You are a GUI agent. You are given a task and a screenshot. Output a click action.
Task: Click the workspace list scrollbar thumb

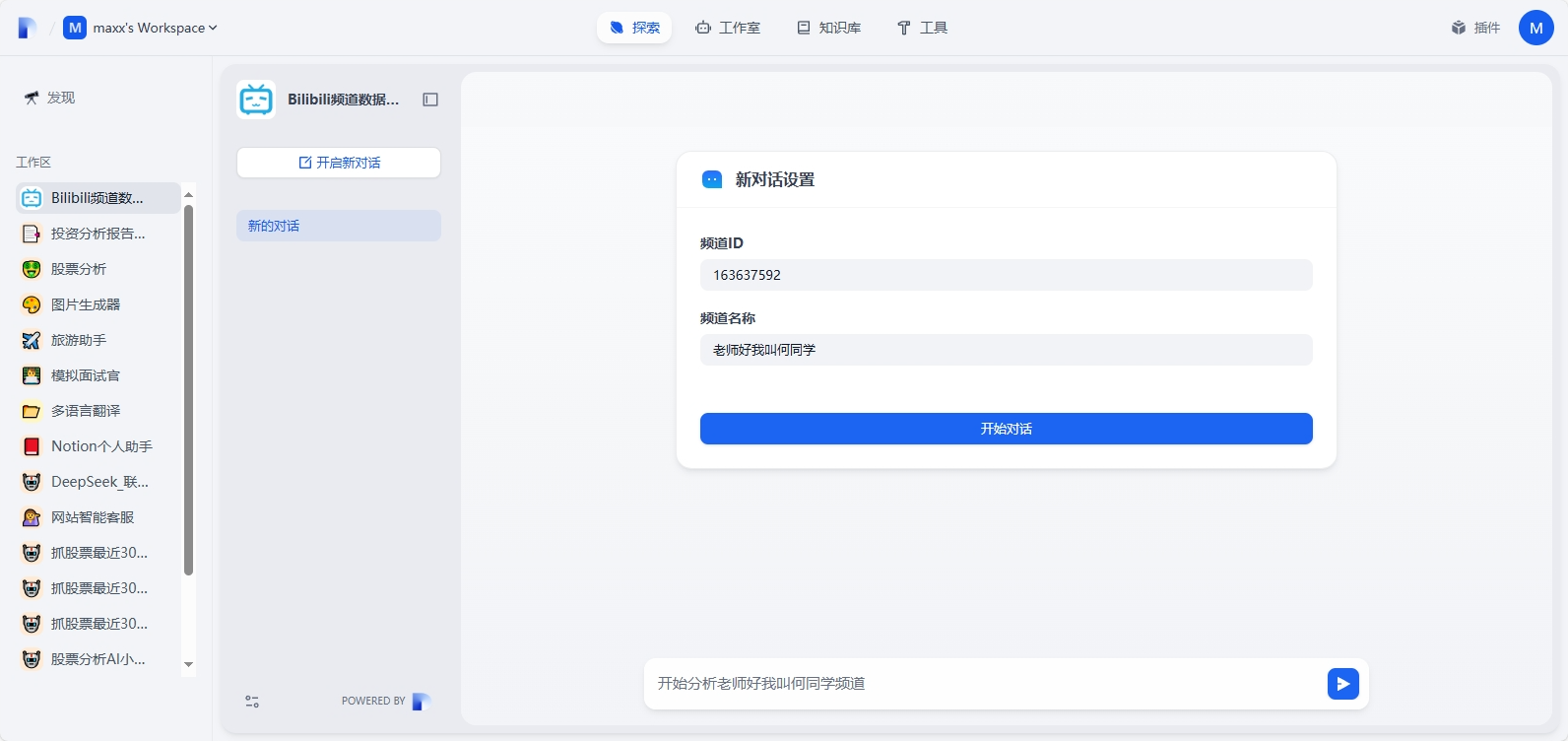[189, 389]
